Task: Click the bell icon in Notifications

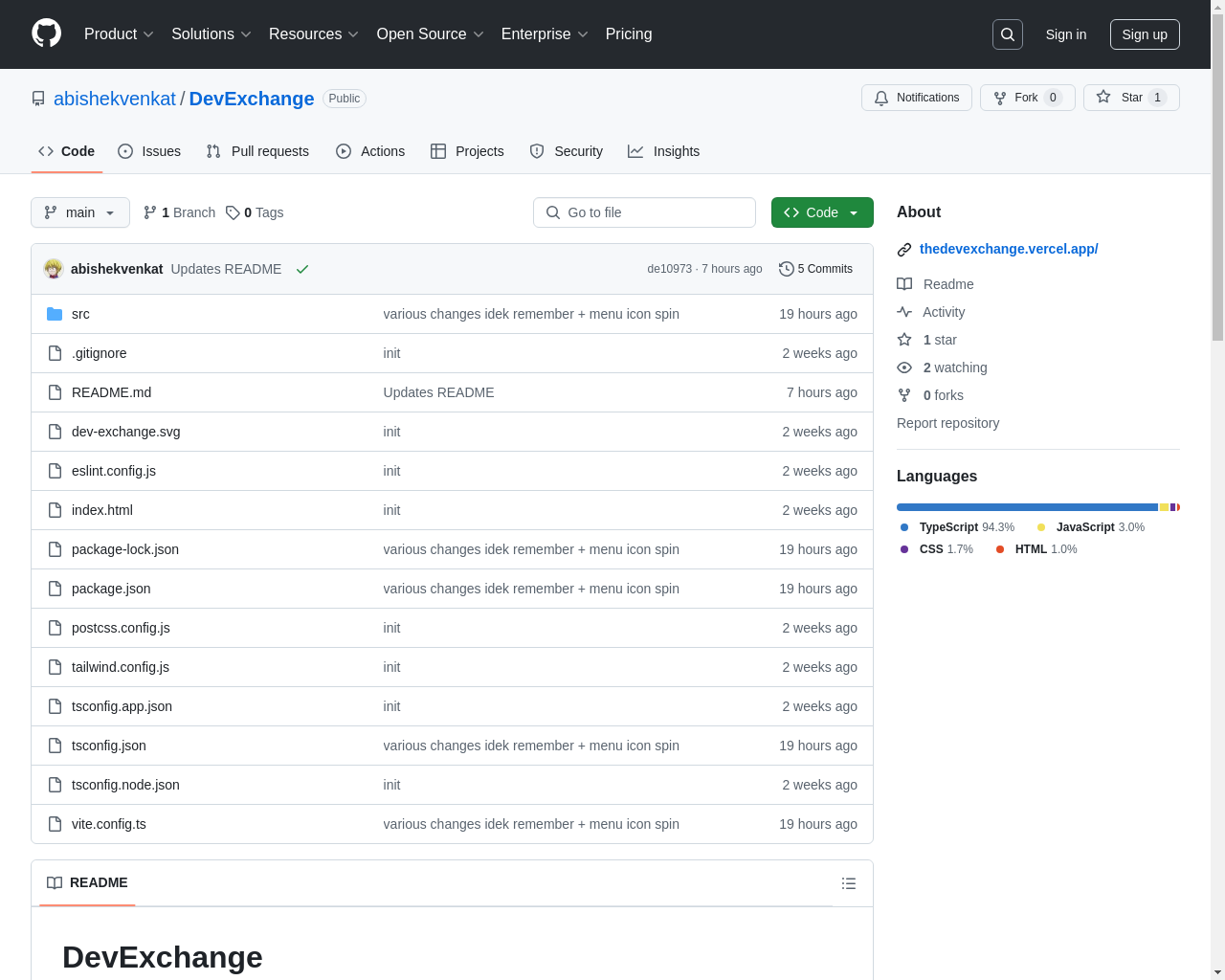Action: click(881, 98)
